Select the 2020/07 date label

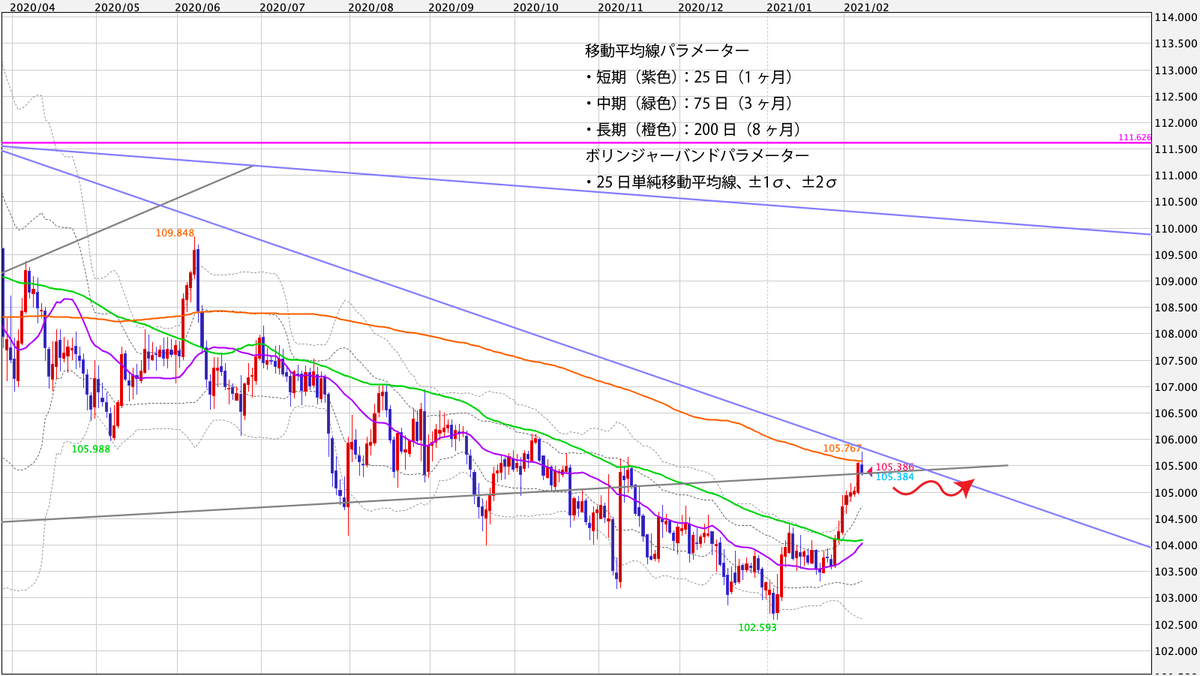point(281,6)
